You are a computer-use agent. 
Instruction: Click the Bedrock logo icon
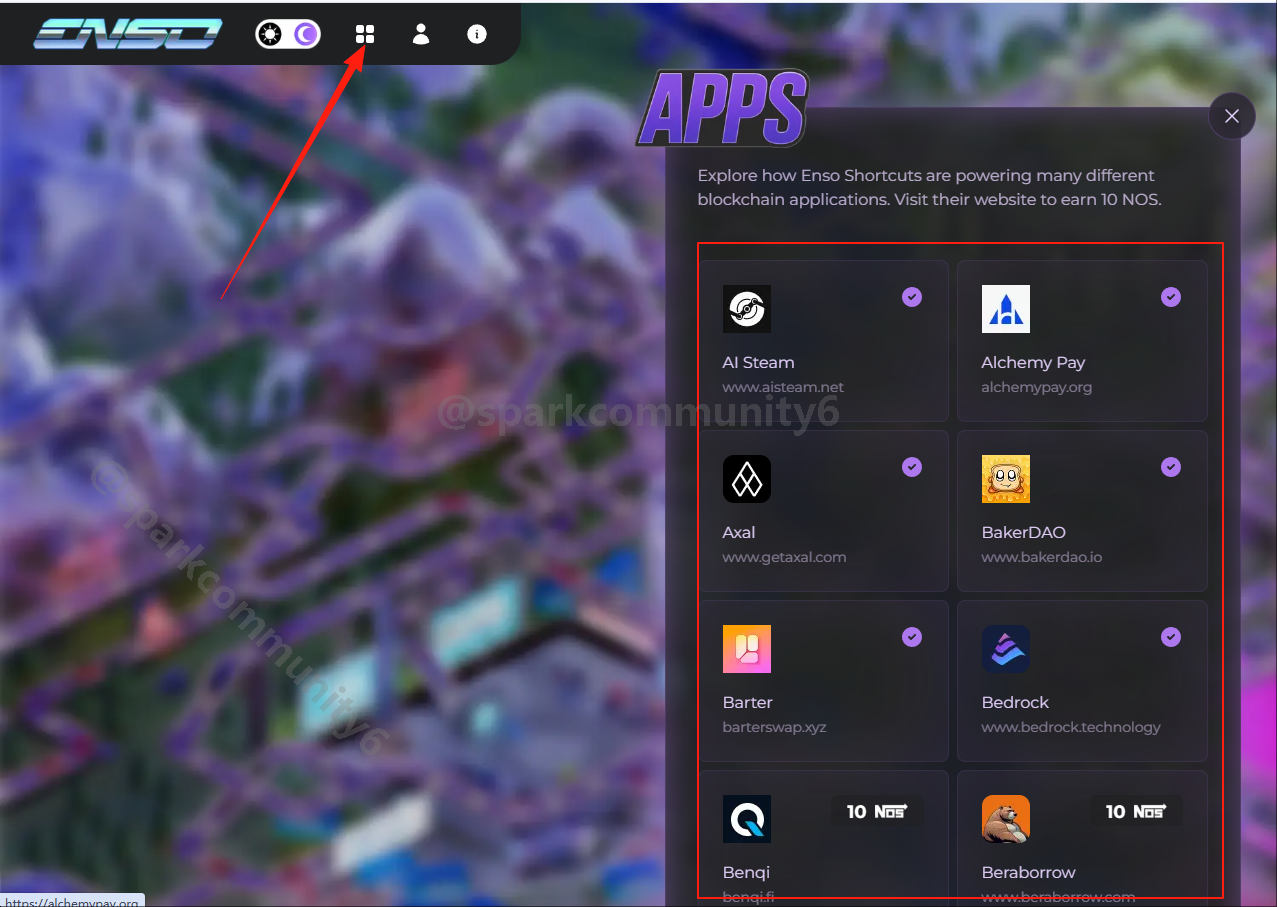tap(1006, 649)
